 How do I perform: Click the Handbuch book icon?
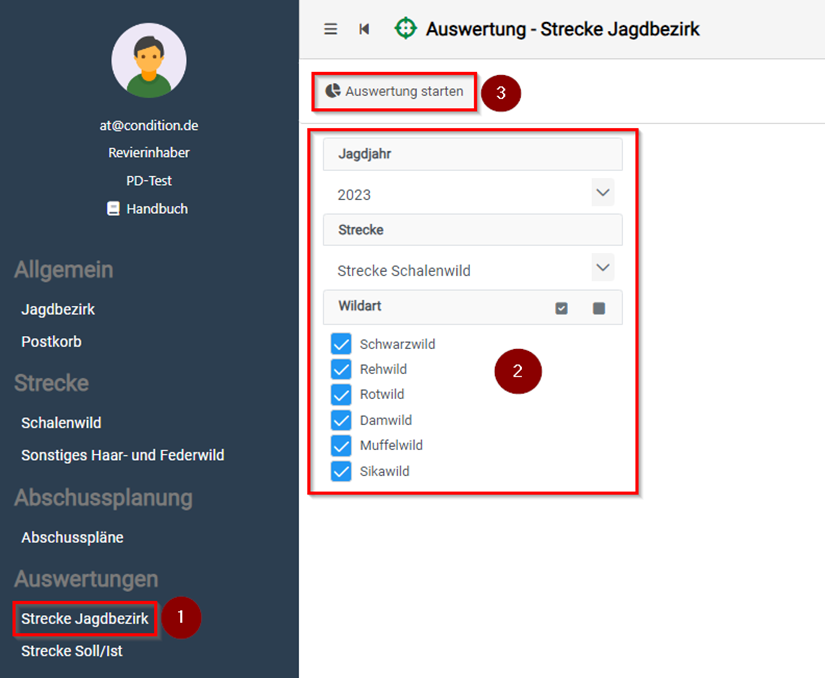pos(113,209)
